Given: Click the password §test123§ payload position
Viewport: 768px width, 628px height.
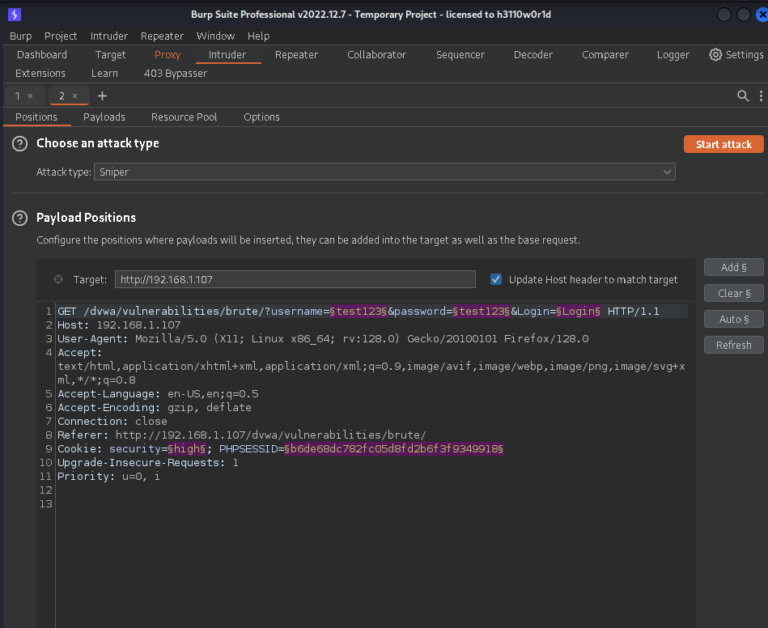Looking at the screenshot, I should click(x=481, y=311).
